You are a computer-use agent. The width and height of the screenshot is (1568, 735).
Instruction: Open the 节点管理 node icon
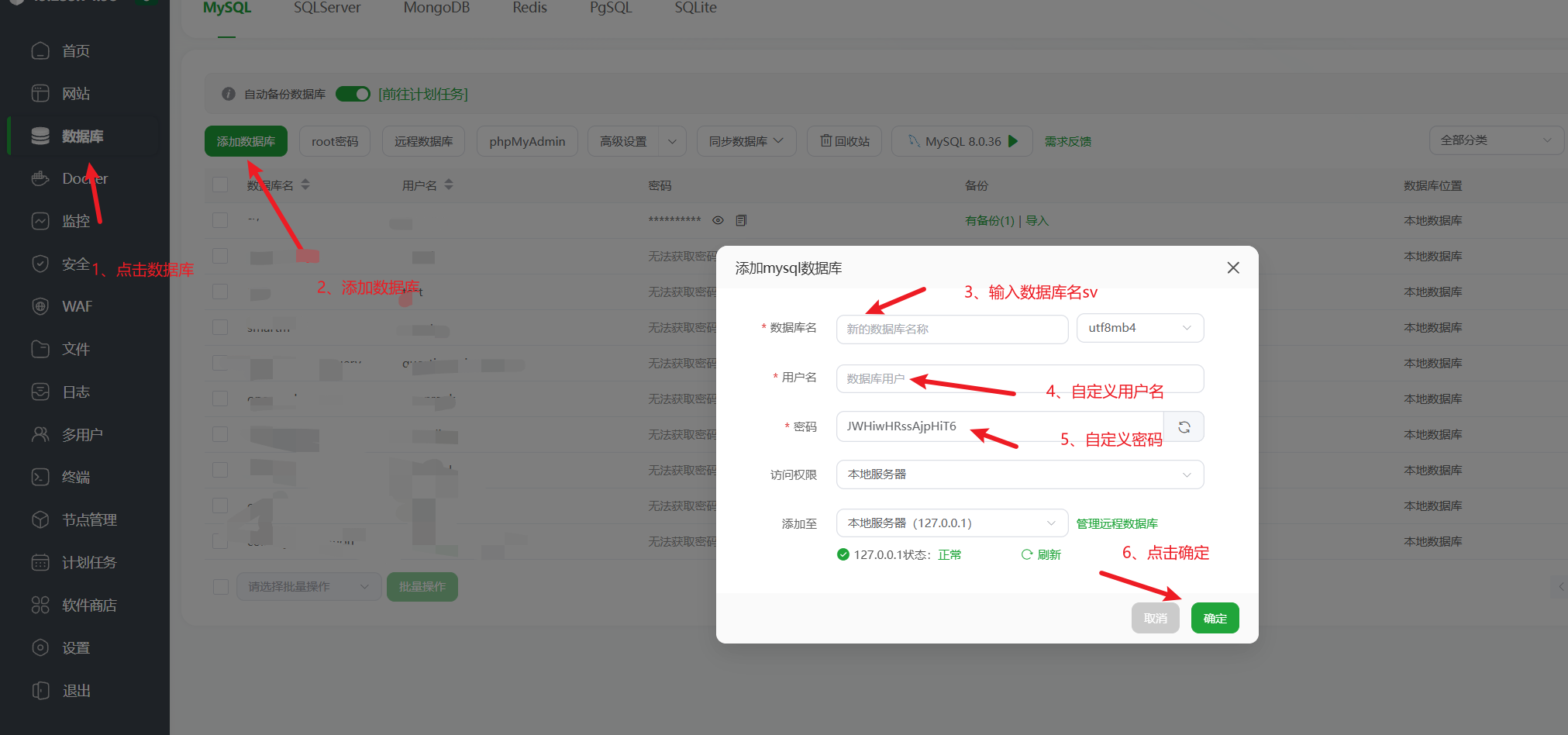click(x=40, y=520)
